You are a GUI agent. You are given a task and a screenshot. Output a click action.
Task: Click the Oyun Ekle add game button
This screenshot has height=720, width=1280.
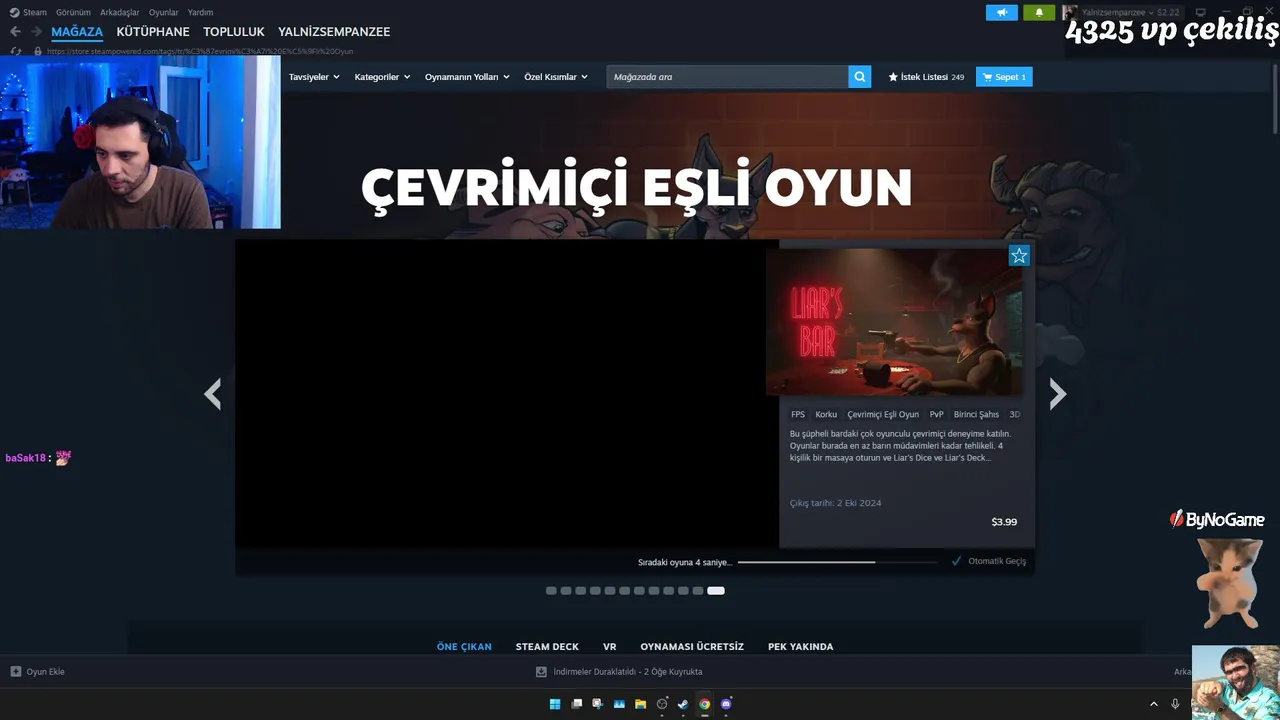[38, 672]
